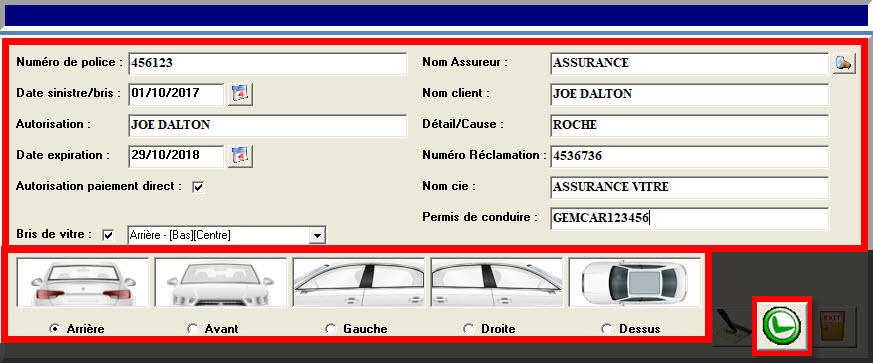Click the Permis de conduire input field
Screen dimensions: 873x363
pyautogui.click(x=689, y=219)
